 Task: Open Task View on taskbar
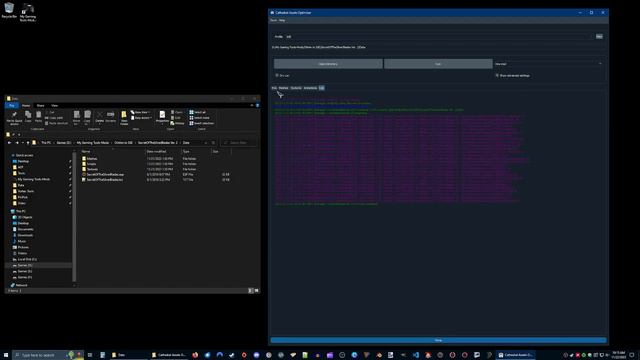90,355
